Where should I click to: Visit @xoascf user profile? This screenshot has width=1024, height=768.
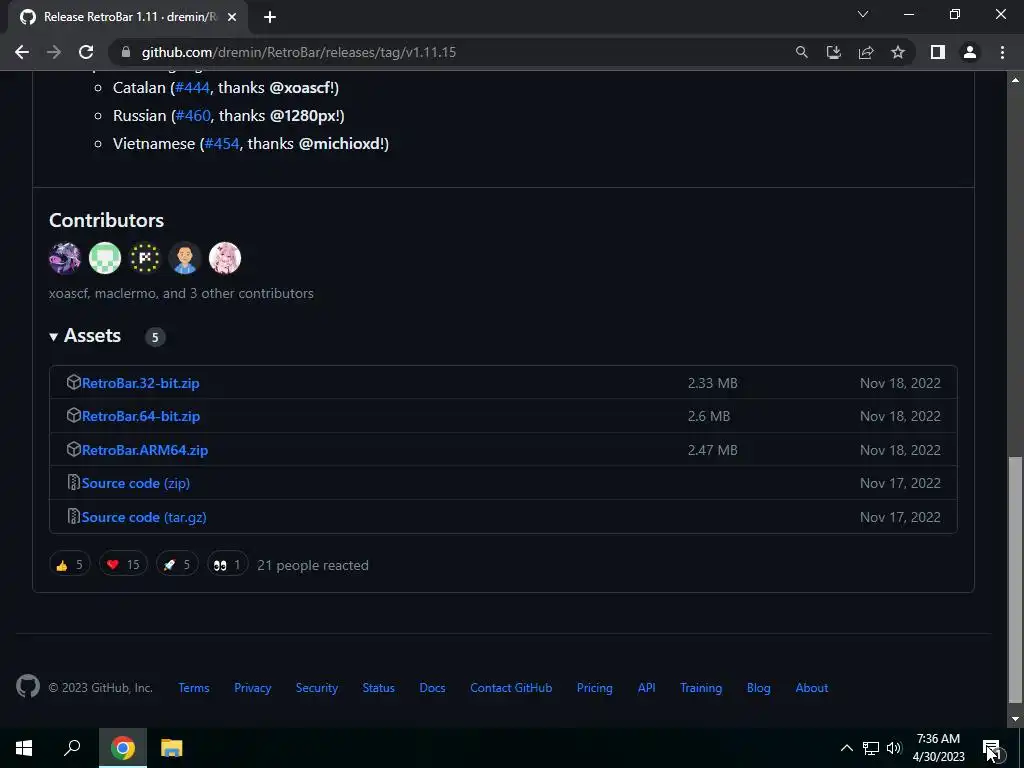point(302,88)
